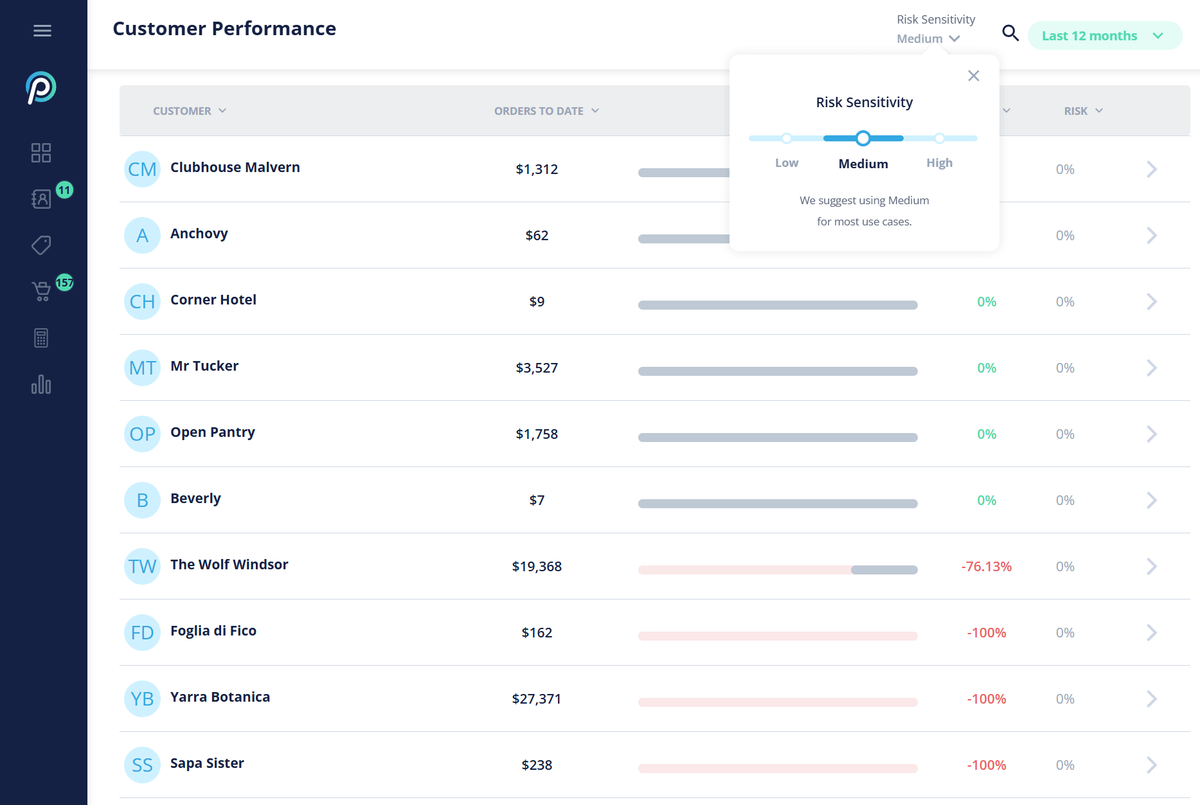Open Sapa Sister row arrow
Image resolution: width=1200 pixels, height=805 pixels.
(x=1152, y=765)
